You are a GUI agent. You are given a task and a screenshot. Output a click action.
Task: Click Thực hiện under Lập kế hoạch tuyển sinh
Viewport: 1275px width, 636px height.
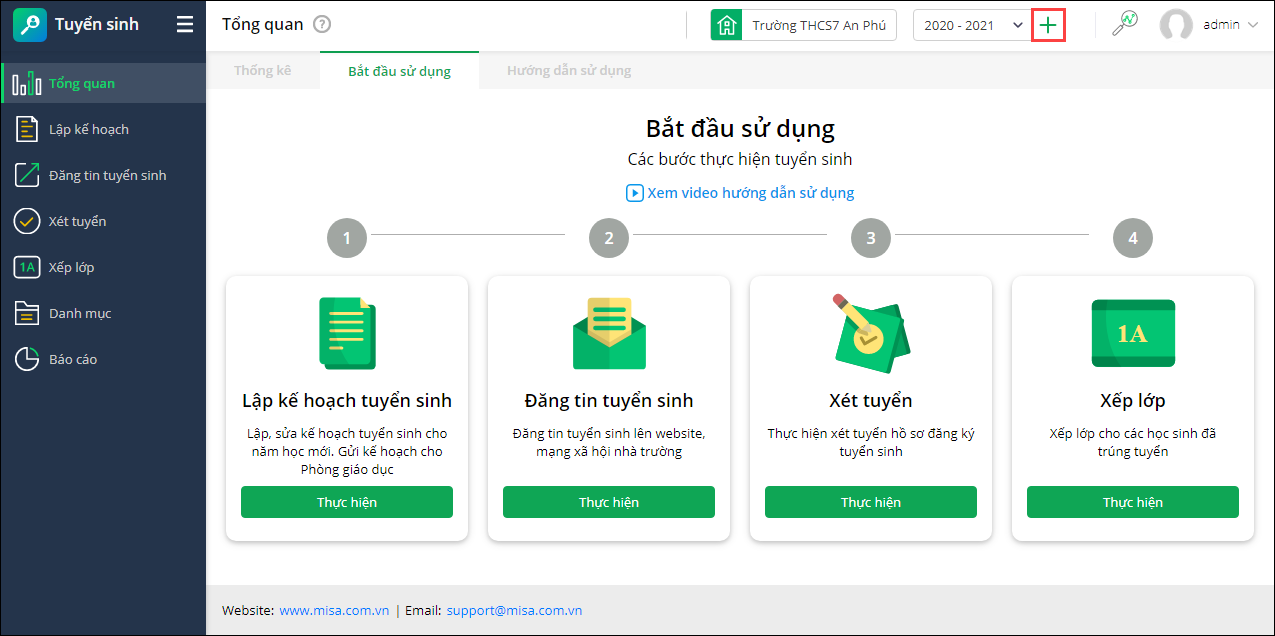pos(347,502)
